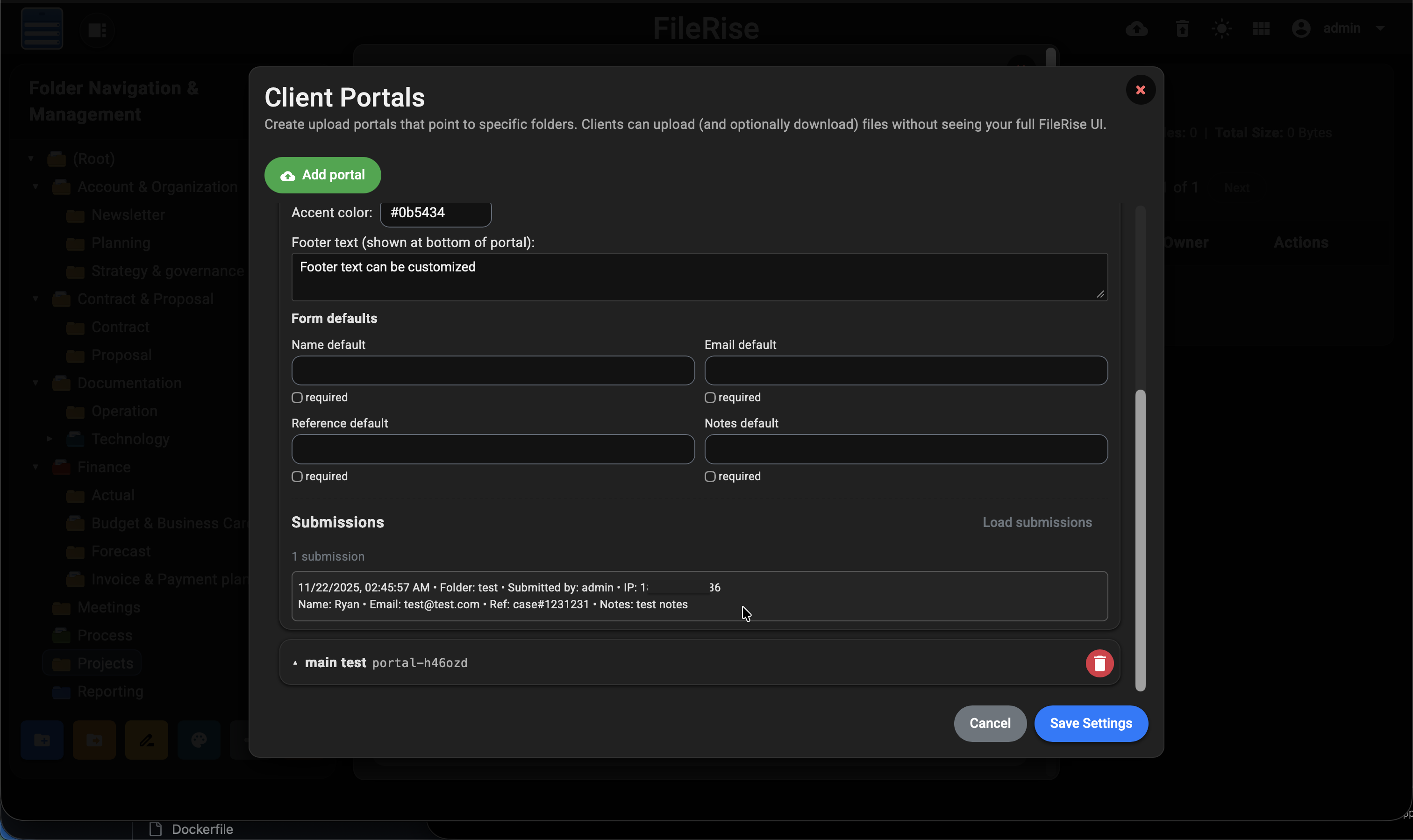Screen dimensions: 1413x840
Task: Click the Add portal button
Action: (x=322, y=175)
